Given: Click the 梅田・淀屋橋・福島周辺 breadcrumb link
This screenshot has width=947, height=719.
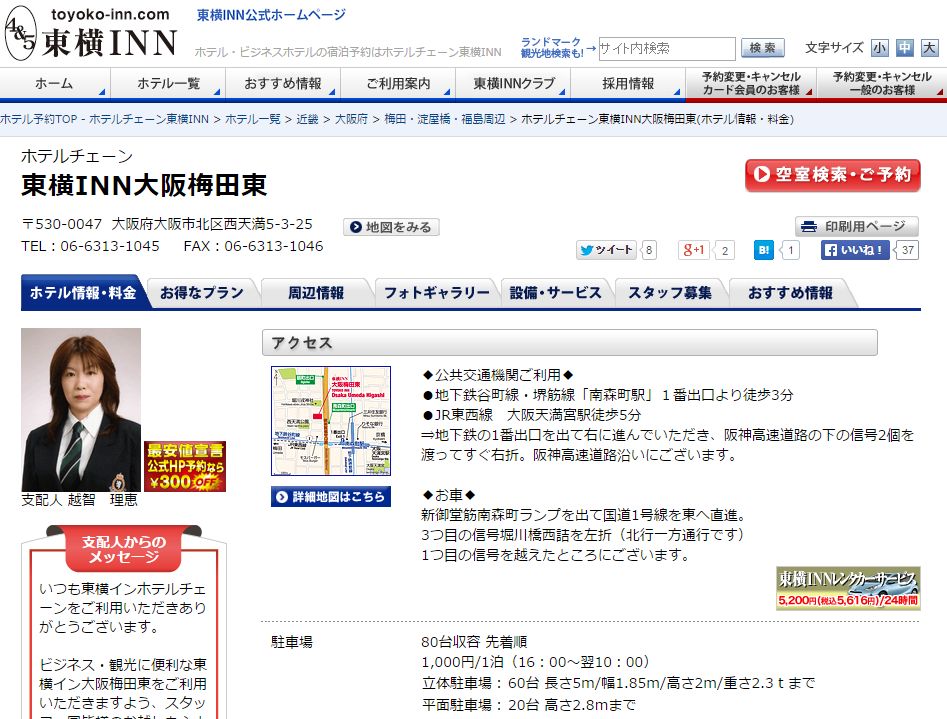Looking at the screenshot, I should pyautogui.click(x=445, y=119).
